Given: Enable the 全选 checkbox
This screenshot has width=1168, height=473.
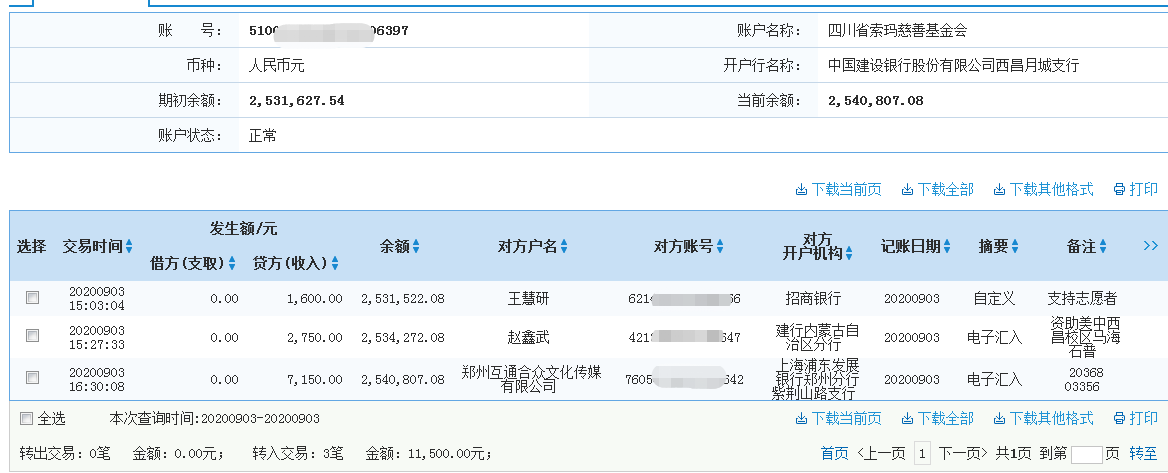Looking at the screenshot, I should pos(26,419).
